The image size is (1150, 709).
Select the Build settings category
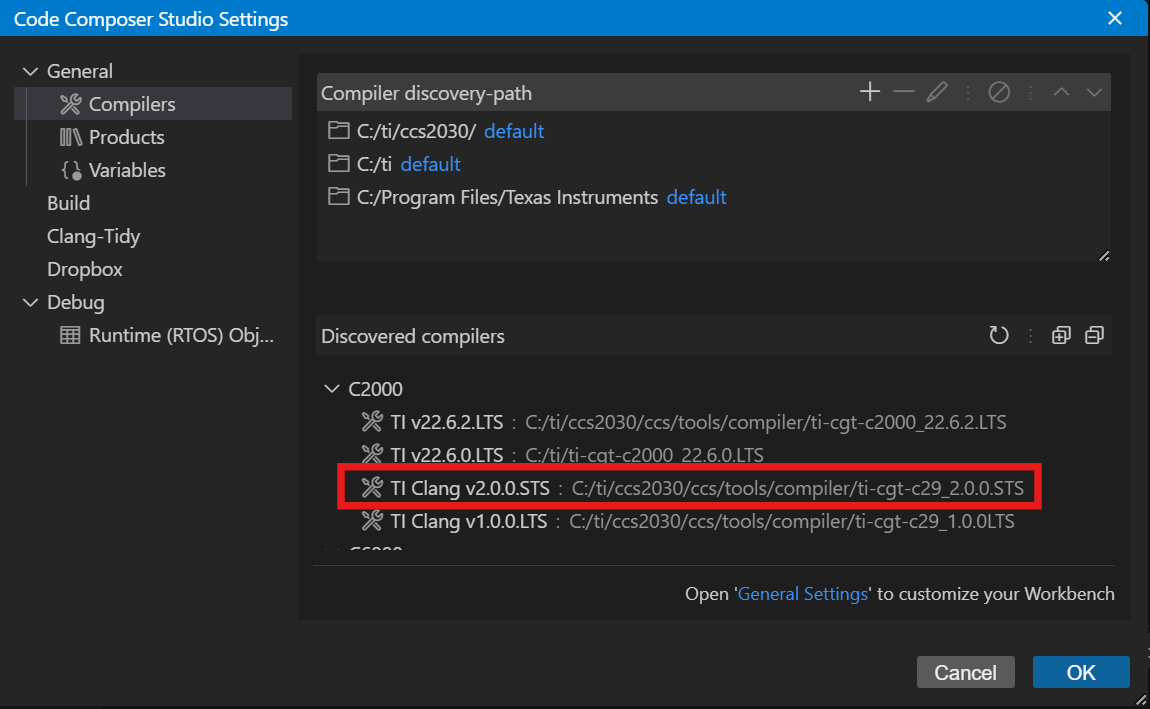click(x=68, y=203)
